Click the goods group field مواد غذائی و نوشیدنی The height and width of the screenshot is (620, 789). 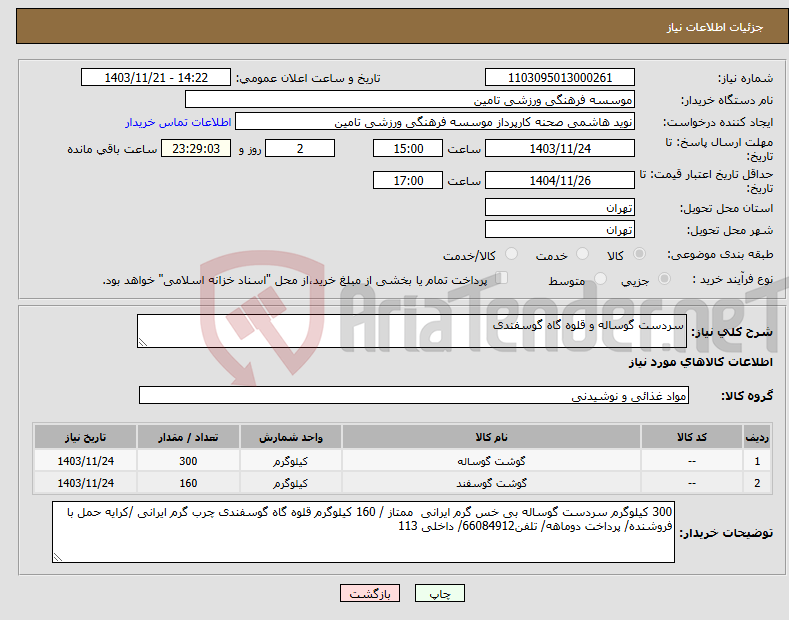tap(414, 396)
